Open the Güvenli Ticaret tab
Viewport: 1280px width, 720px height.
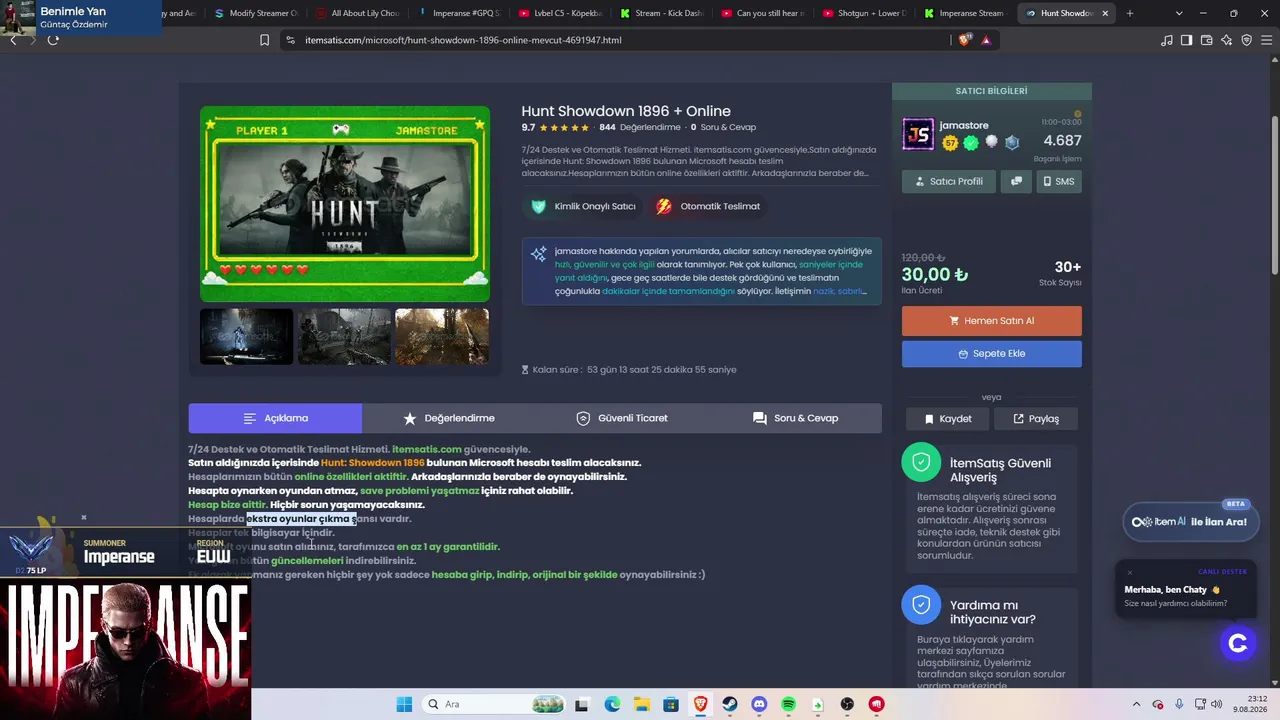[x=622, y=418]
